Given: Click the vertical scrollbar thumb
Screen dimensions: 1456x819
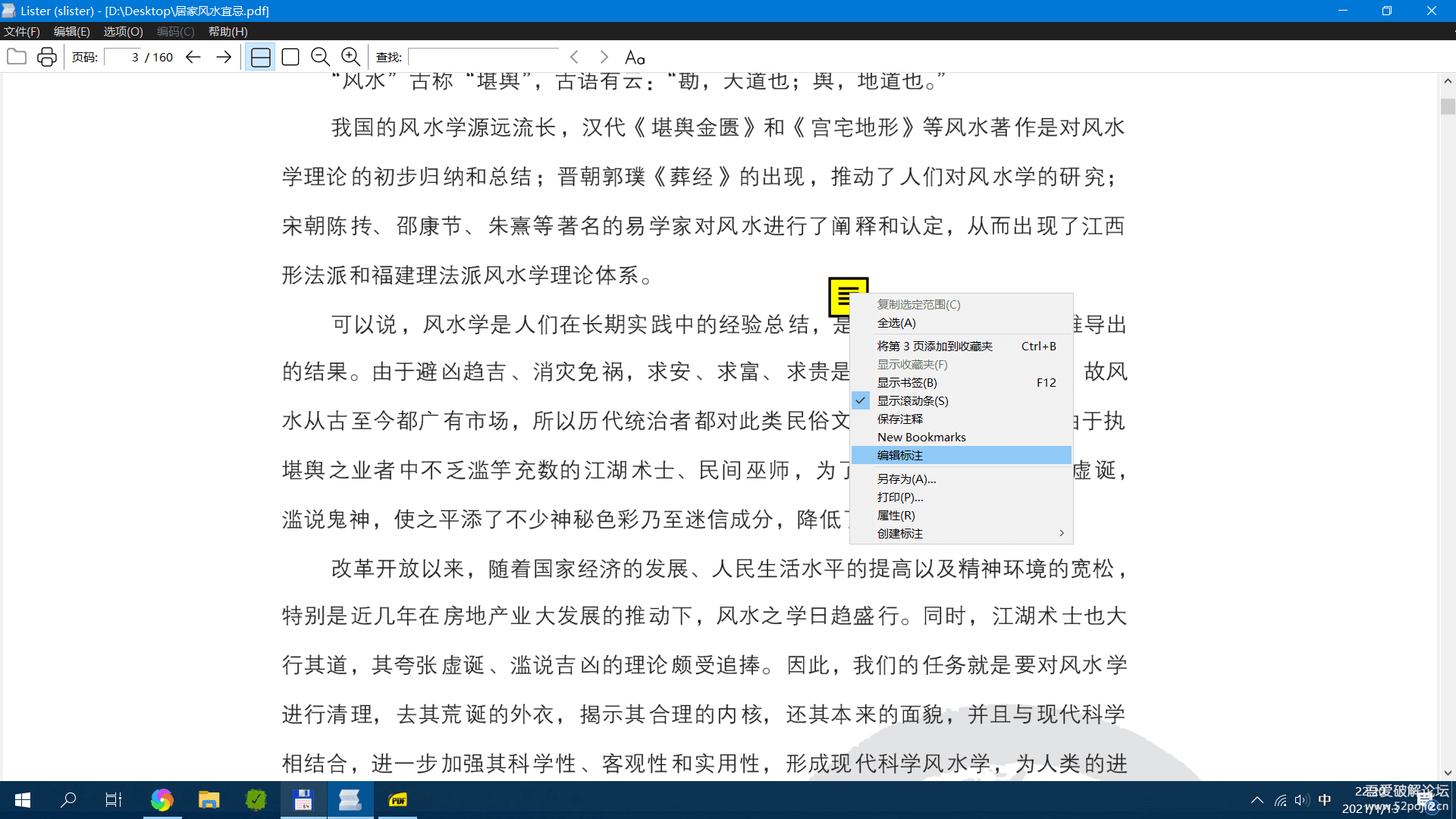Looking at the screenshot, I should tap(1448, 106).
